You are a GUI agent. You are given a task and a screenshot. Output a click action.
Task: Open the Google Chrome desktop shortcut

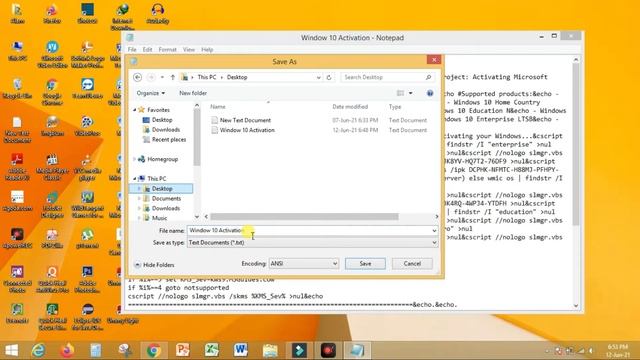click(x=52, y=91)
